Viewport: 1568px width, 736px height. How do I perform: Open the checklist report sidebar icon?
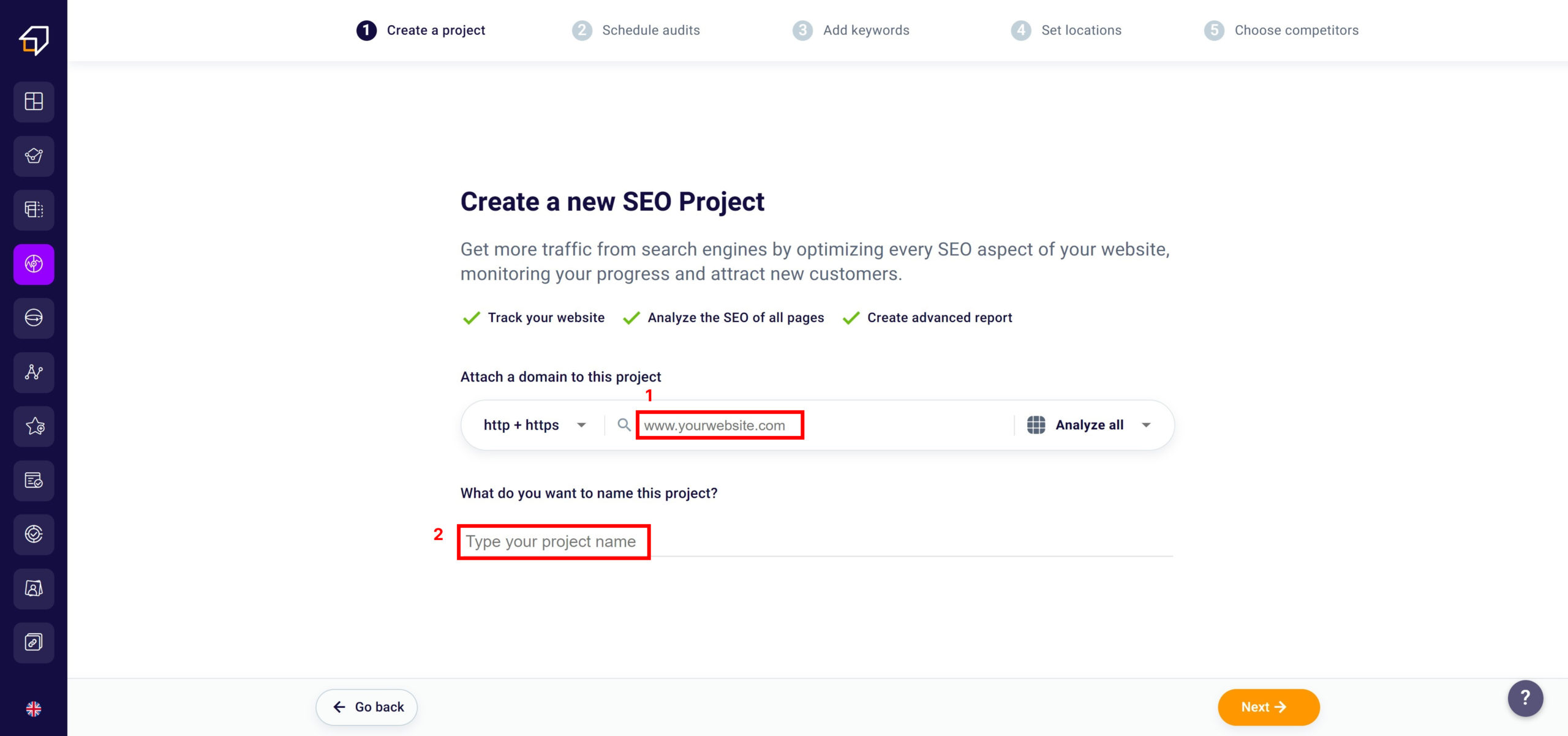coord(34,481)
